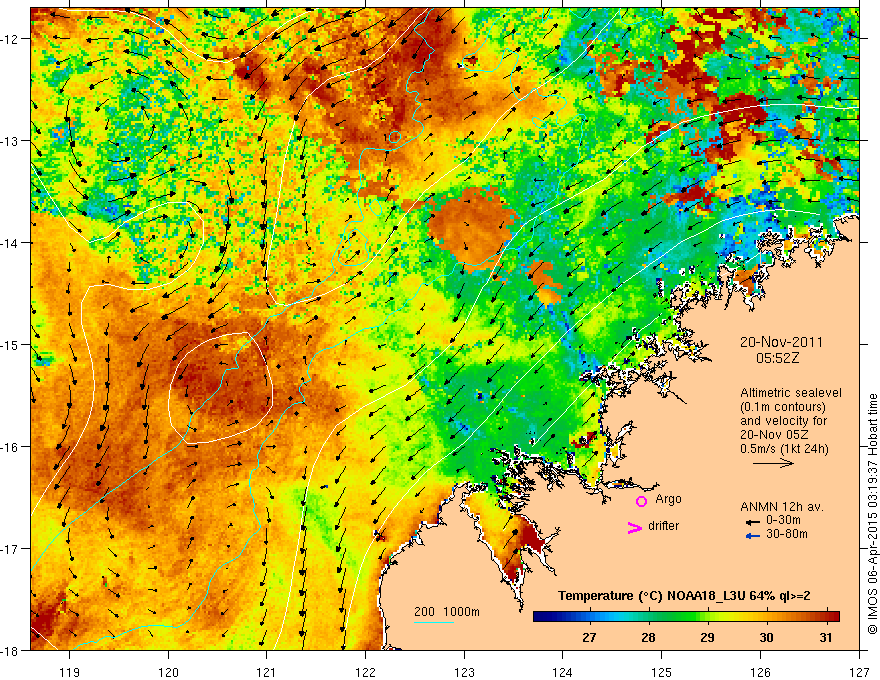
Task: Click the 'Argo' legend text
Action: 668,499
